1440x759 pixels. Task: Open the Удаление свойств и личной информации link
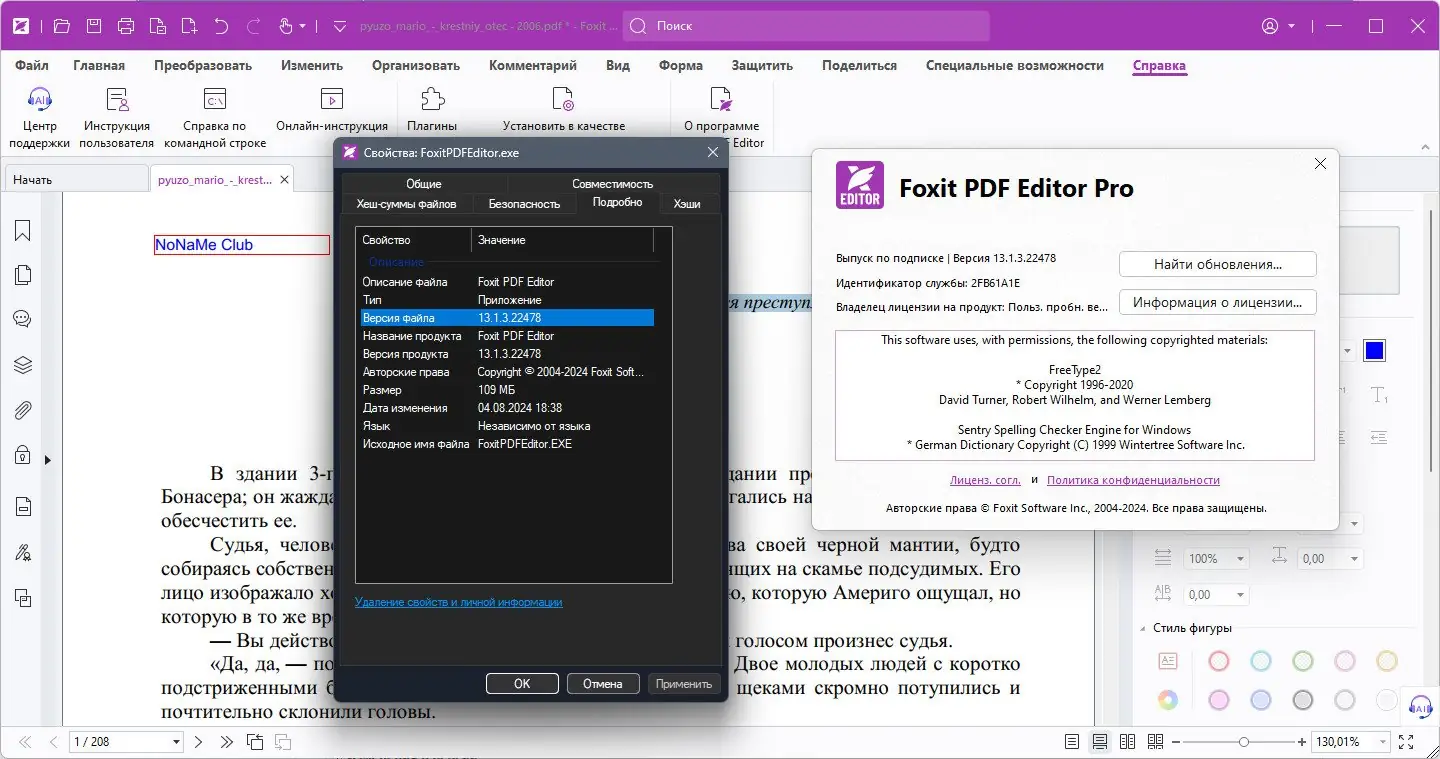pyautogui.click(x=460, y=602)
